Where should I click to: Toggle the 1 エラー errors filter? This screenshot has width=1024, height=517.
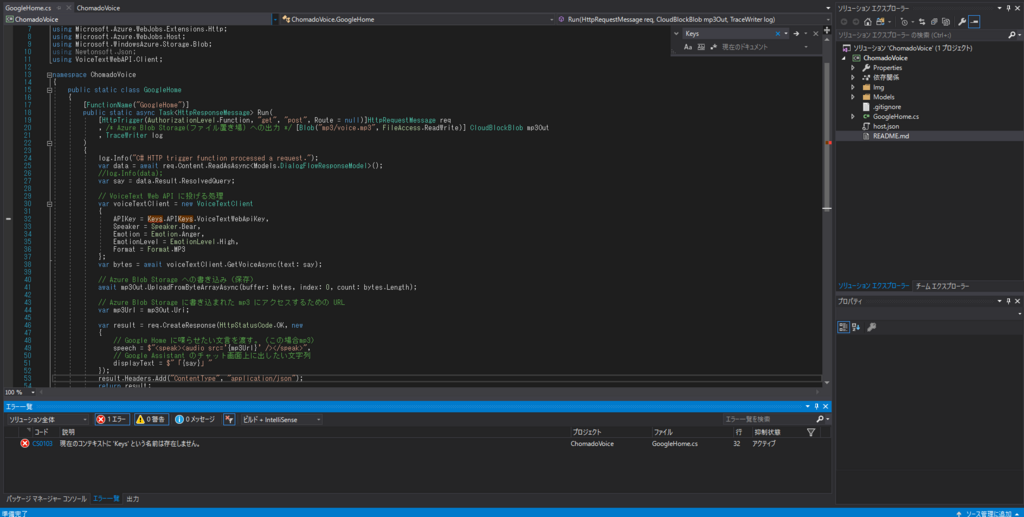(112, 420)
